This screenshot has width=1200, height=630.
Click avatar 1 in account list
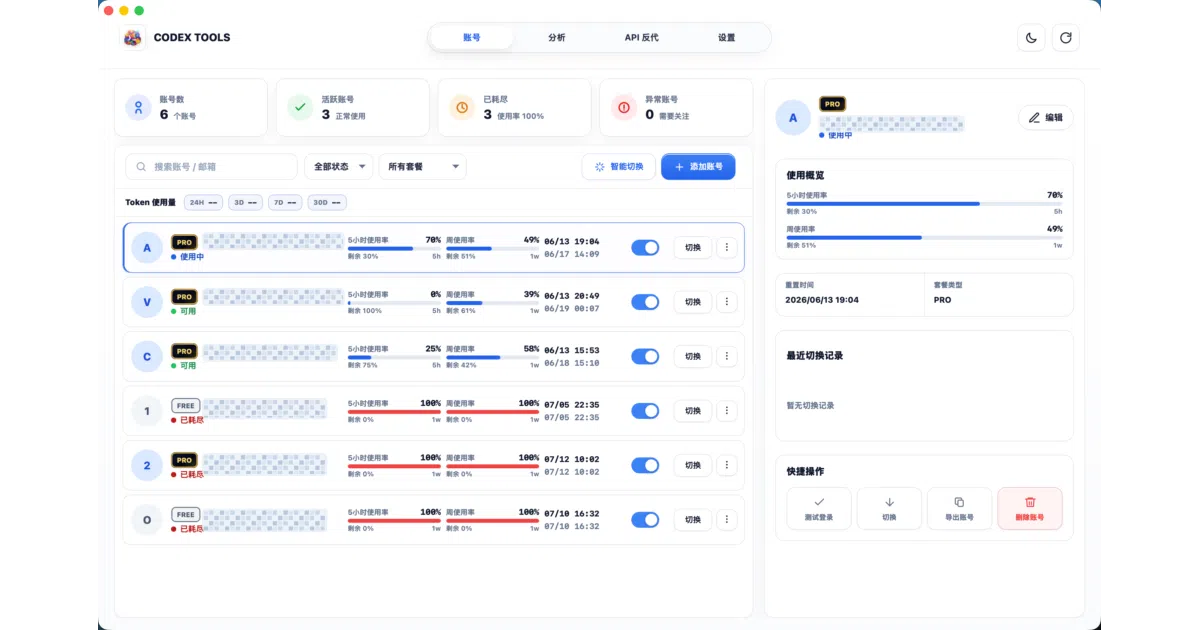(147, 411)
